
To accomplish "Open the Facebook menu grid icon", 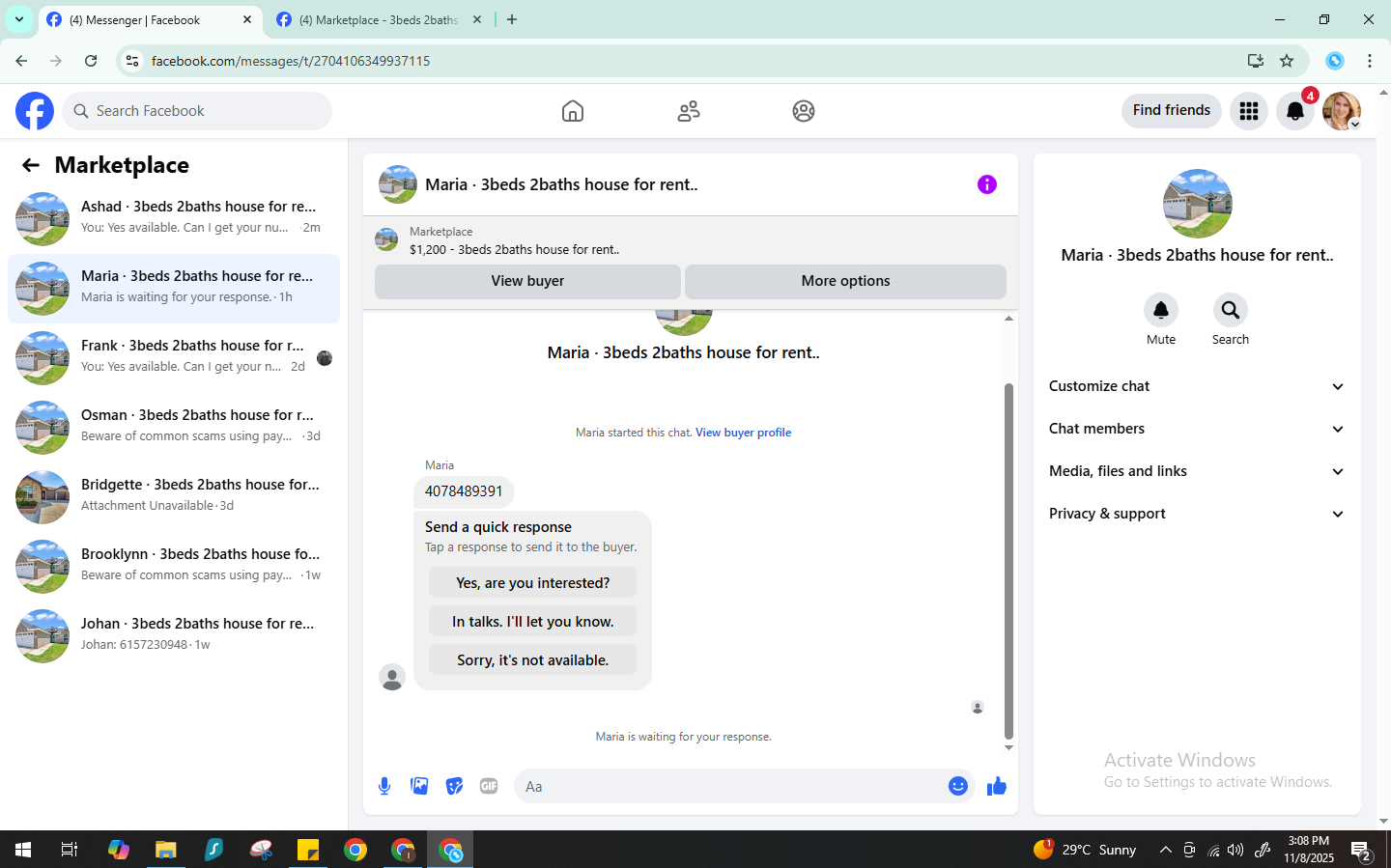I will (1249, 111).
